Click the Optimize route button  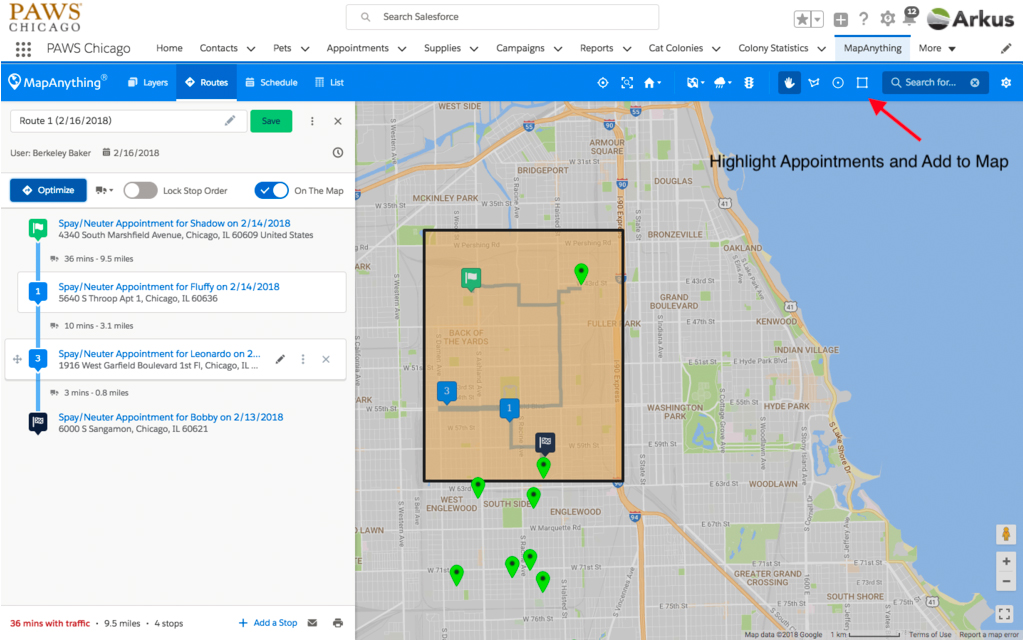[x=48, y=190]
